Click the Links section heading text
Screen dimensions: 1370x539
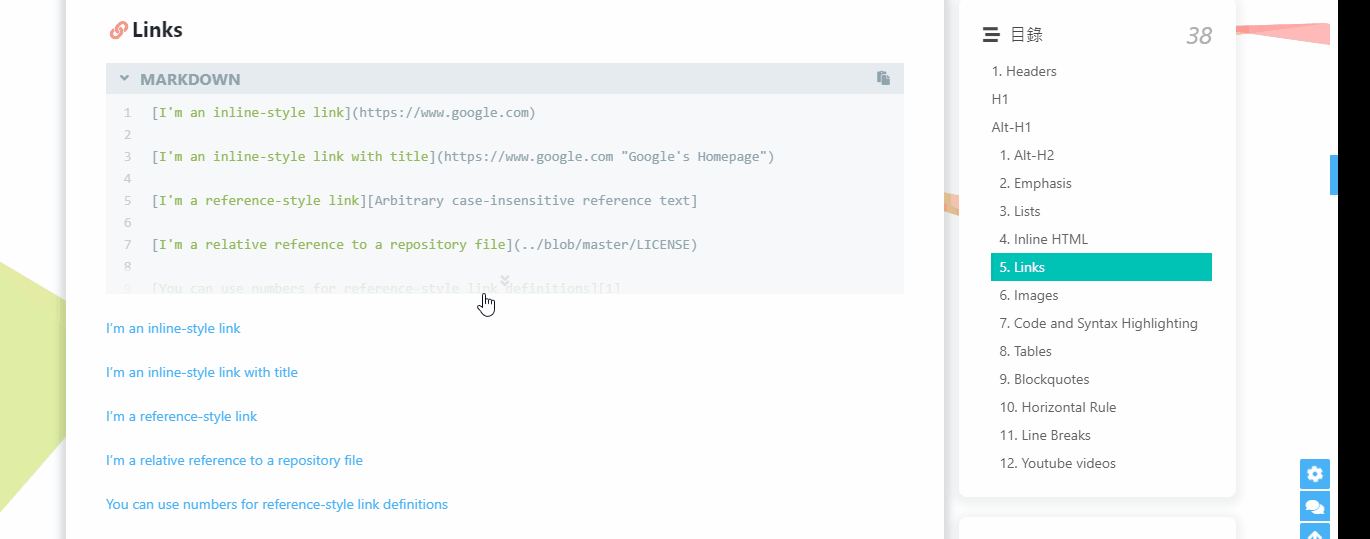click(x=157, y=30)
